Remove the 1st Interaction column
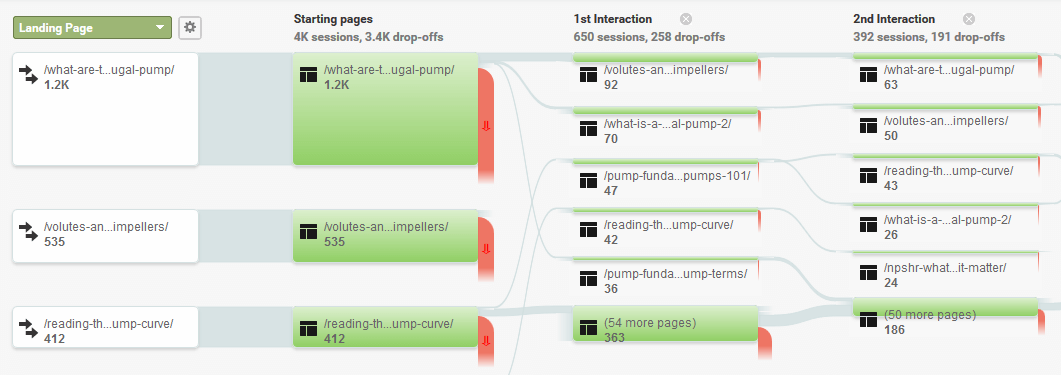This screenshot has width=1061, height=375. (686, 19)
